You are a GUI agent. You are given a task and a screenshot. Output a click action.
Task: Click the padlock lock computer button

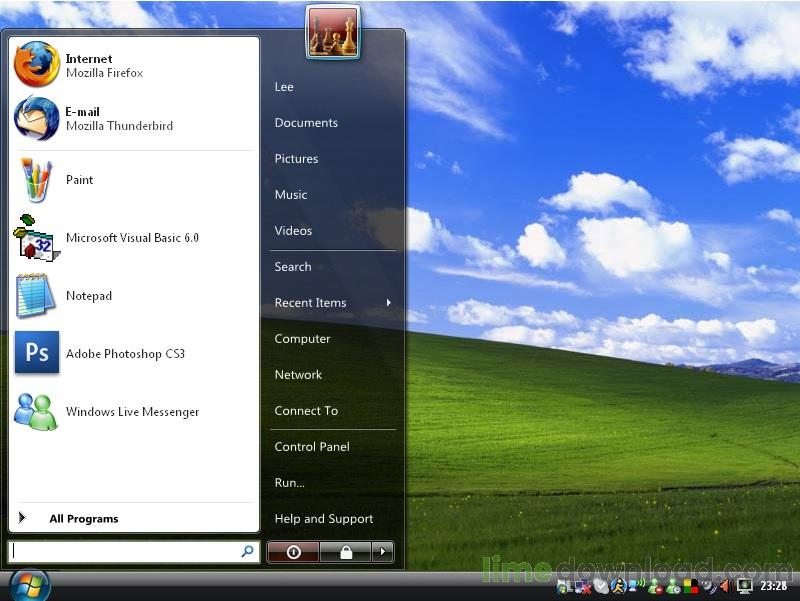click(x=344, y=552)
